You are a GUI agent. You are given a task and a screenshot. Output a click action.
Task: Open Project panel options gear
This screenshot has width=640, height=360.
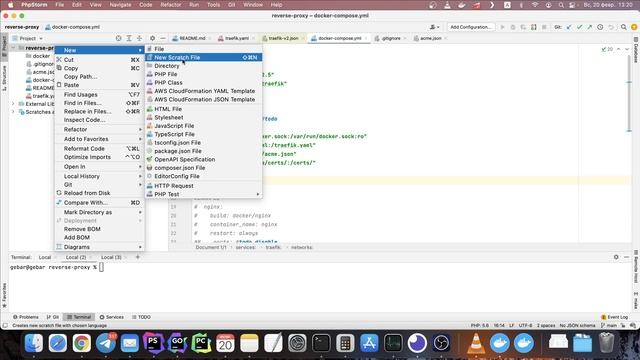152,38
